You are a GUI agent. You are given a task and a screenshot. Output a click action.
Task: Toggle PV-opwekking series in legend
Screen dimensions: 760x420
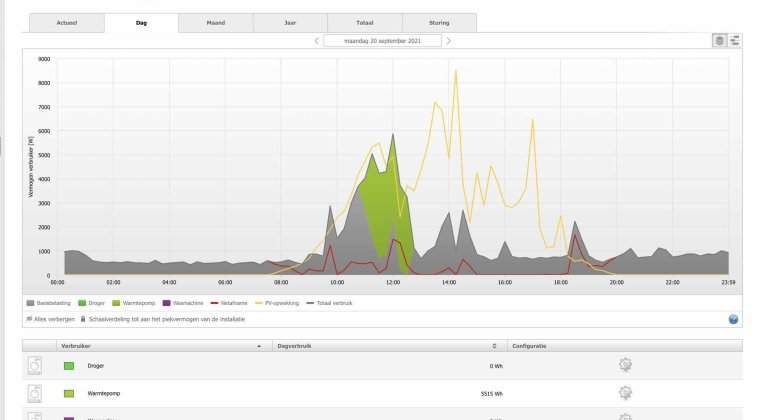[283, 301]
